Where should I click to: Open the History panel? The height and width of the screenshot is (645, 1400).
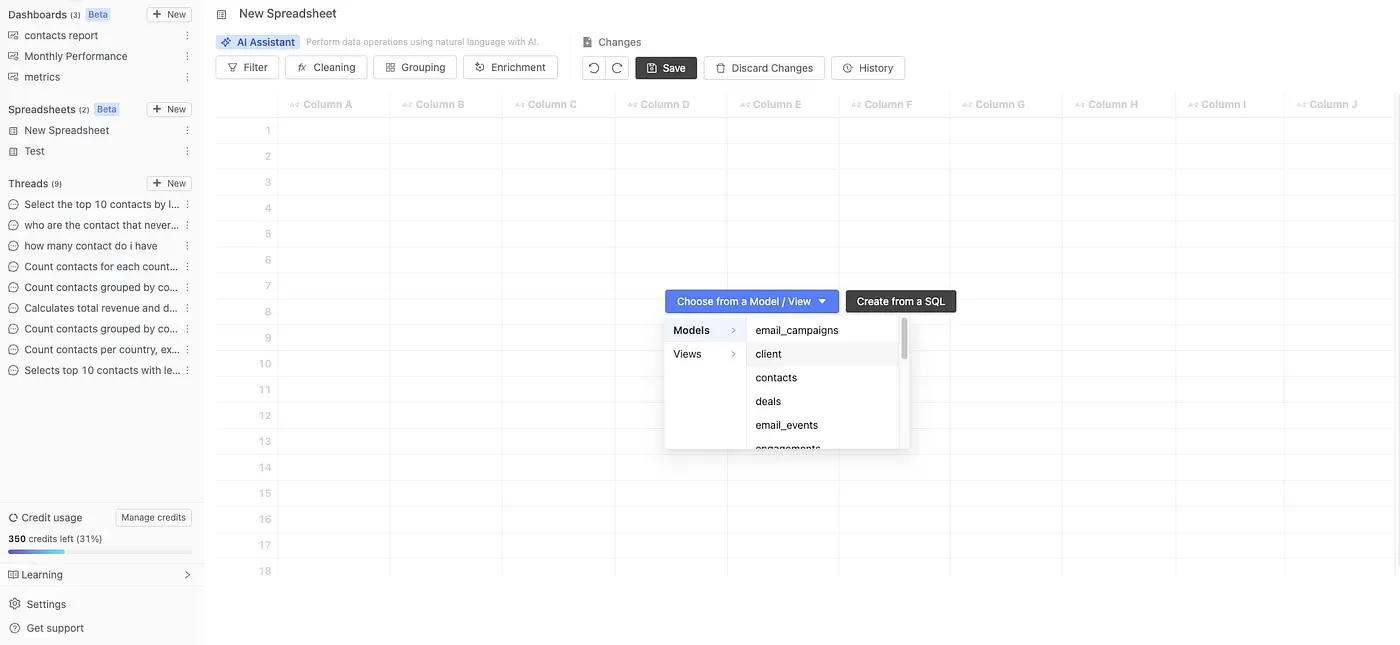coord(867,68)
